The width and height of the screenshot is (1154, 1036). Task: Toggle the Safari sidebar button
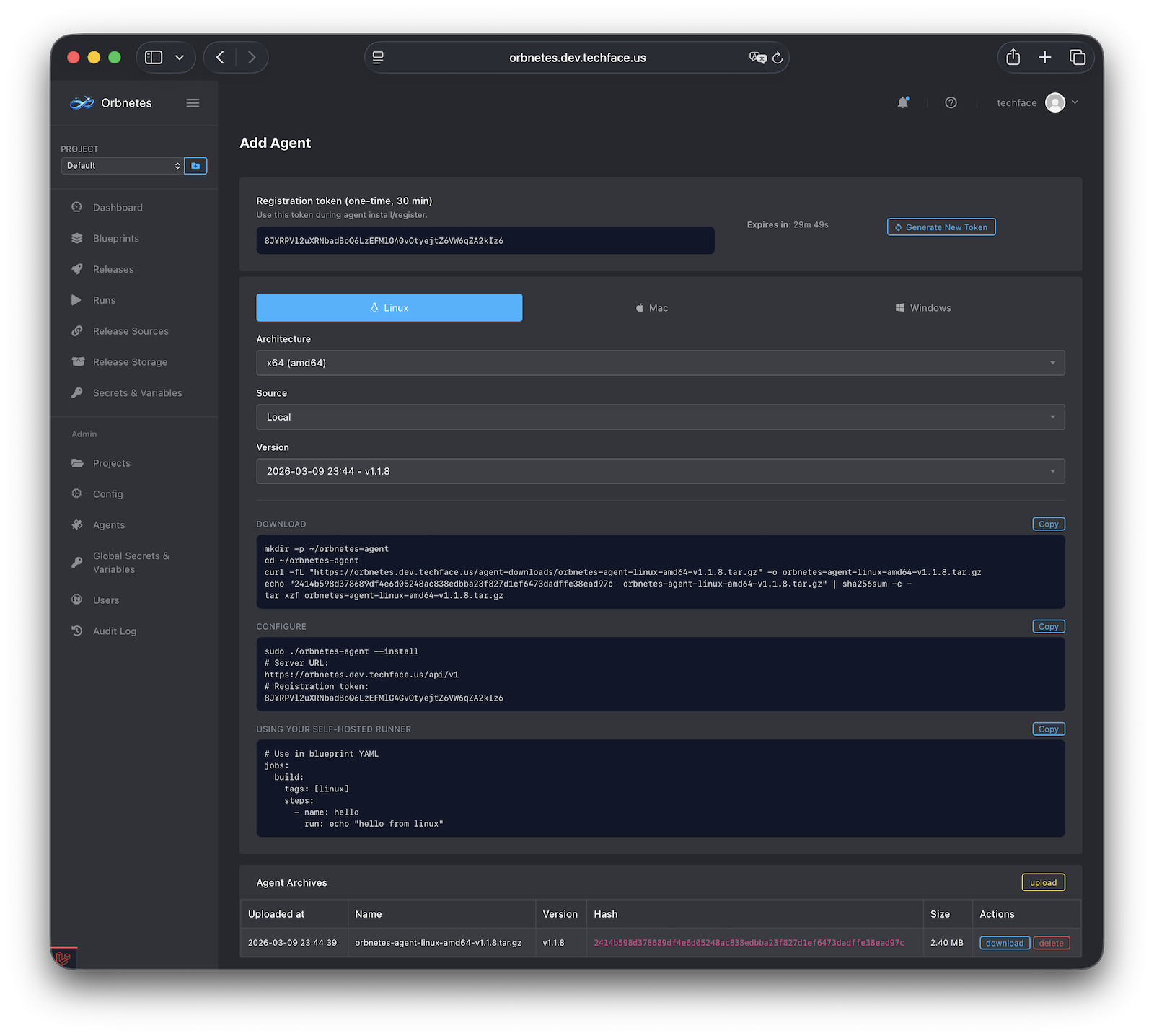tap(154, 58)
